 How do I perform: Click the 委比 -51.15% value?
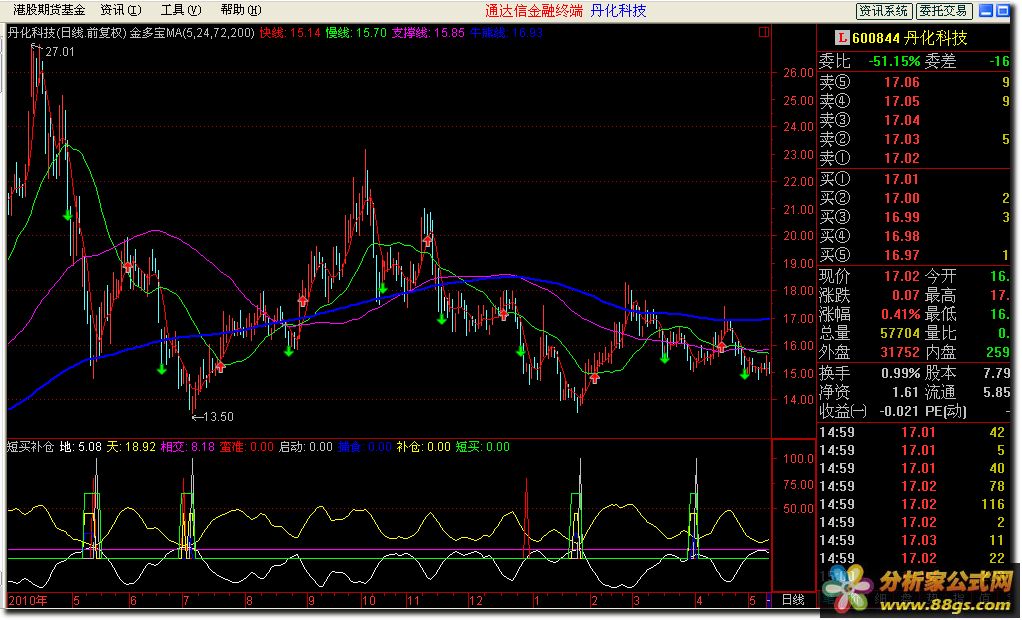(x=894, y=61)
